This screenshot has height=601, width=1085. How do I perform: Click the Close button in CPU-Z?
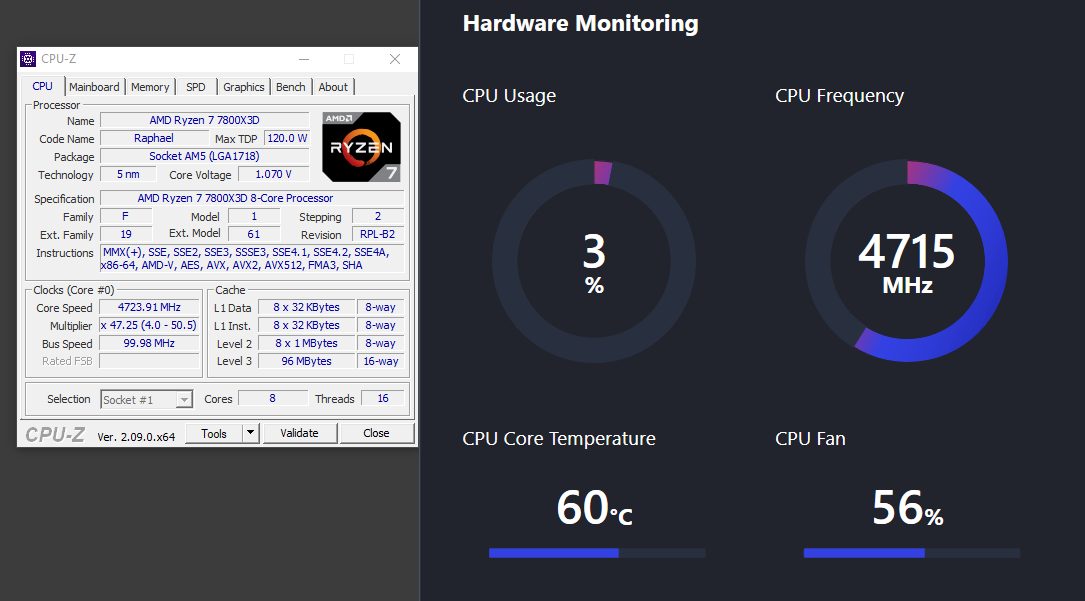click(x=376, y=433)
